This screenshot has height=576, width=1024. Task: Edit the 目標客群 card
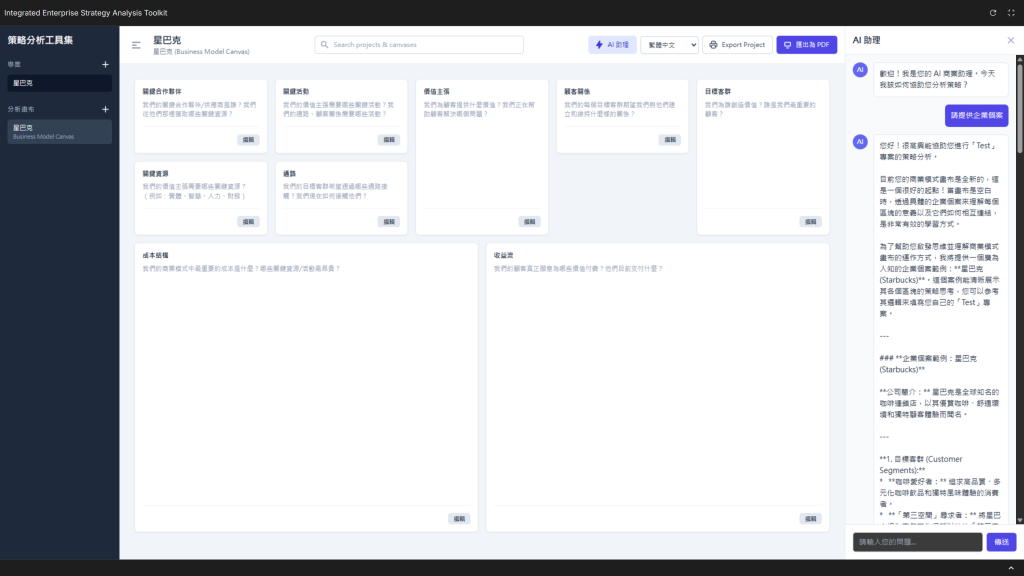810,222
